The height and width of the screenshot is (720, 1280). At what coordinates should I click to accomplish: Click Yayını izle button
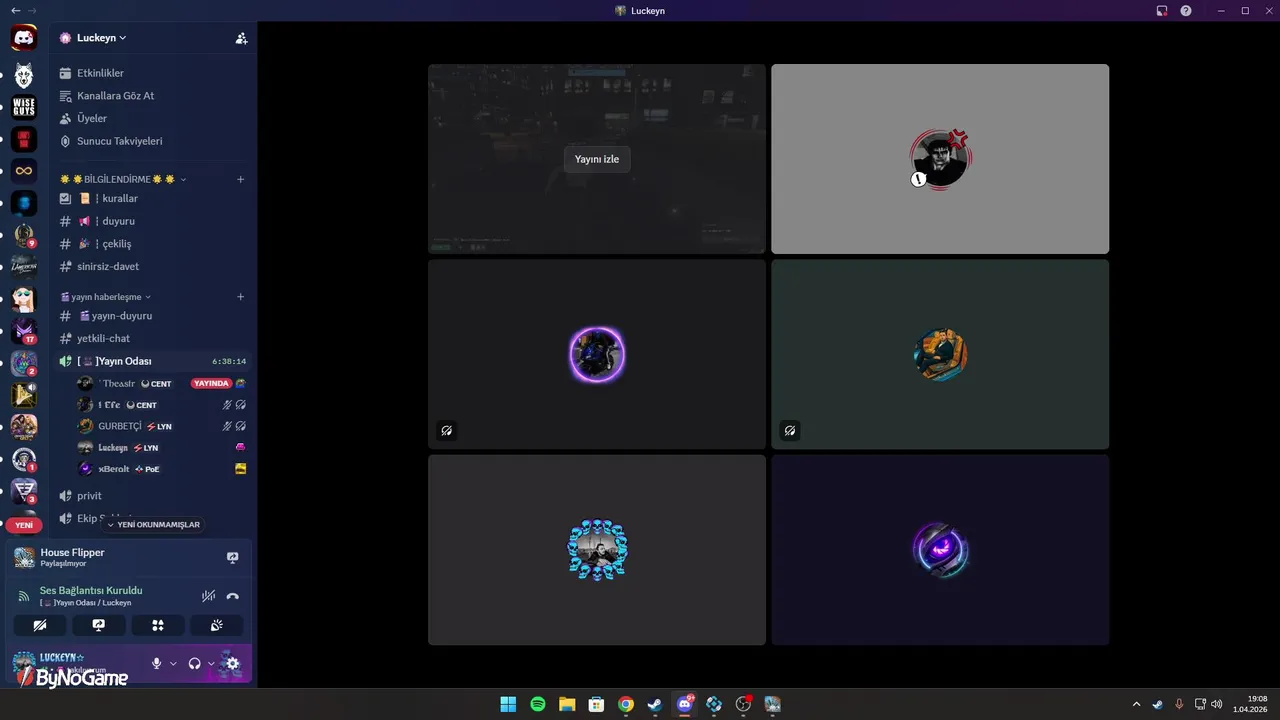point(597,159)
